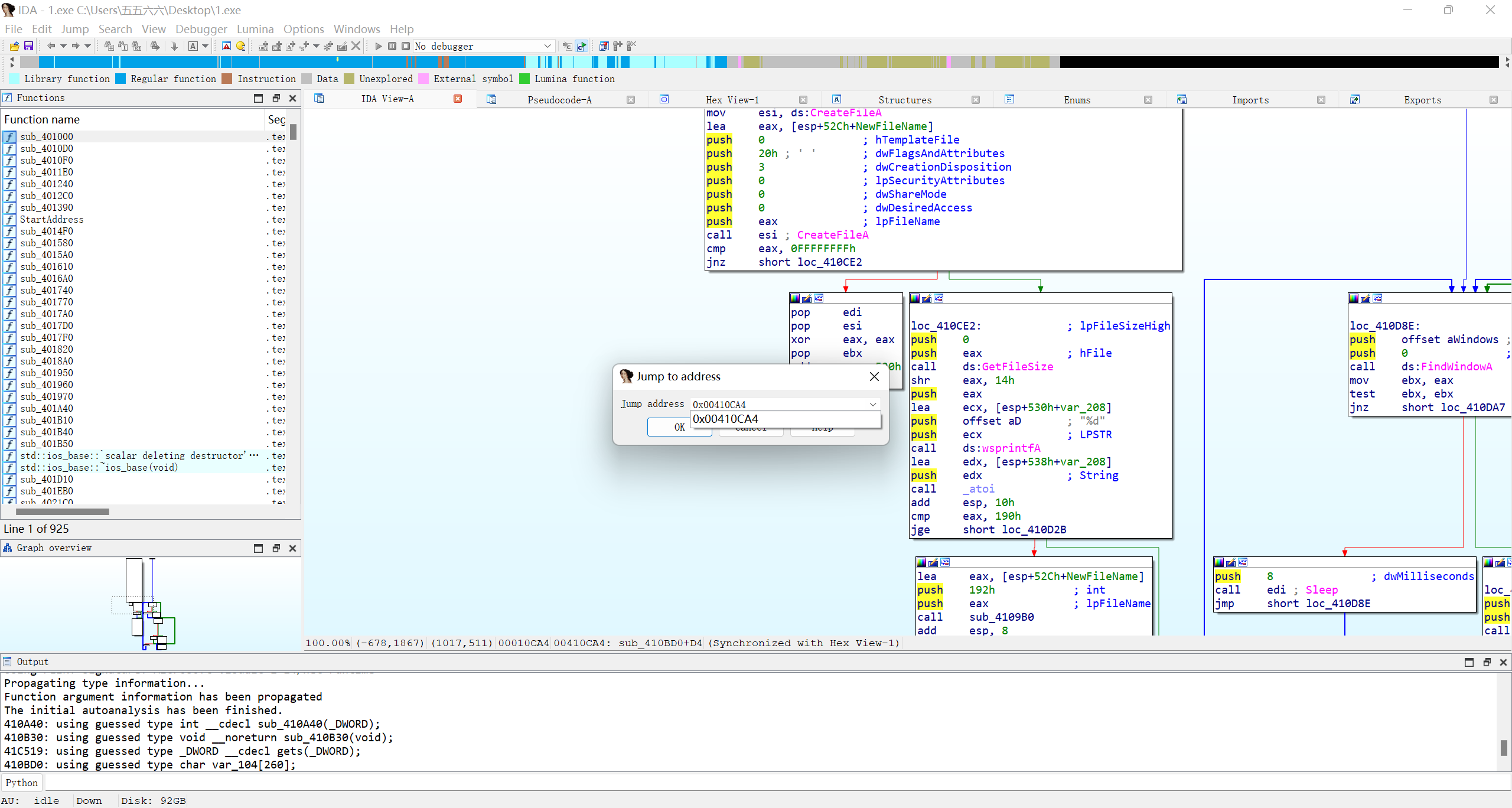This screenshot has height=808, width=1512.
Task: Expand the Jump address history dropdown
Action: click(872, 405)
